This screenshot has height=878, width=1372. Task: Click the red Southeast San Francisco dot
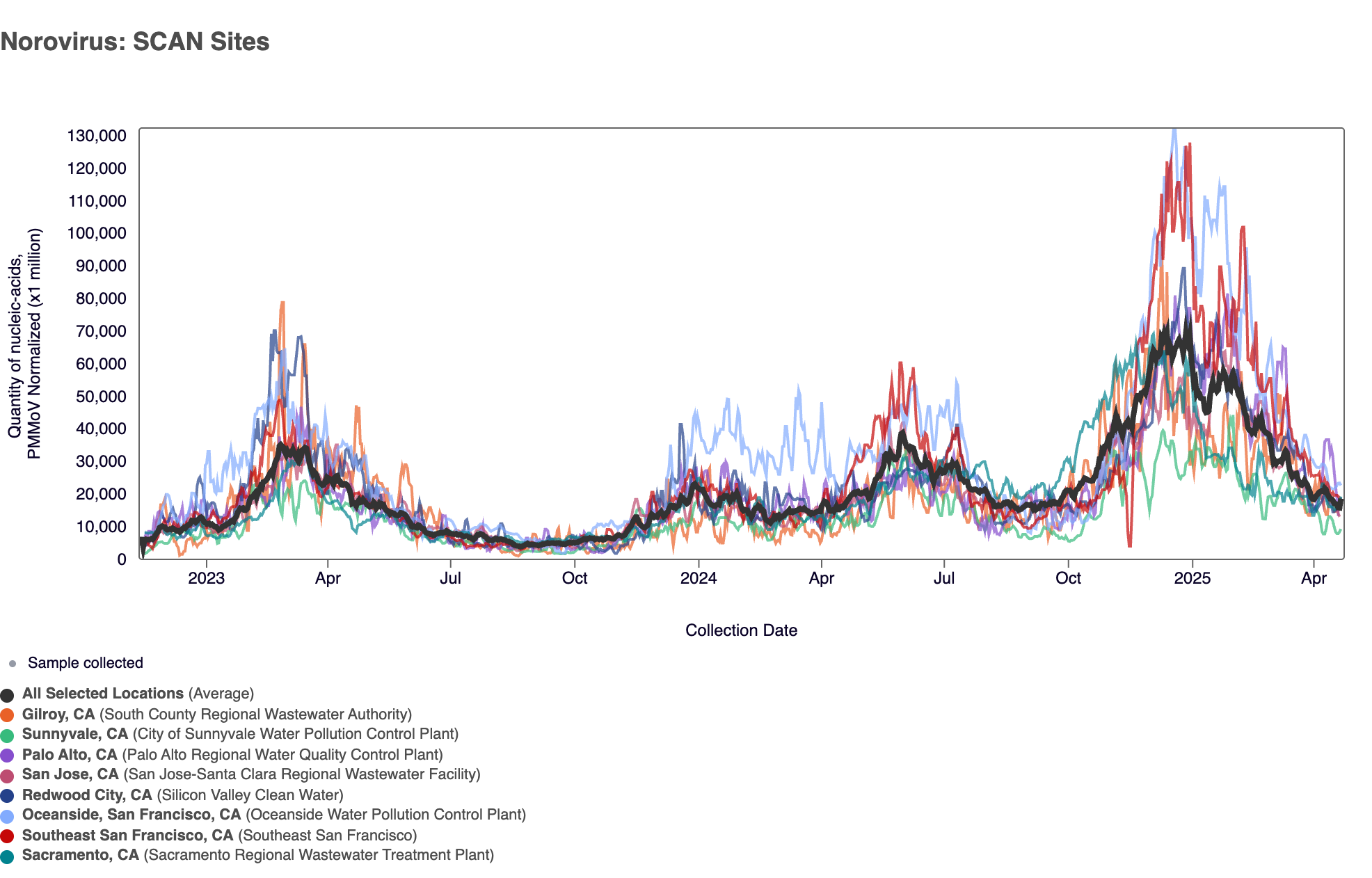(7, 836)
